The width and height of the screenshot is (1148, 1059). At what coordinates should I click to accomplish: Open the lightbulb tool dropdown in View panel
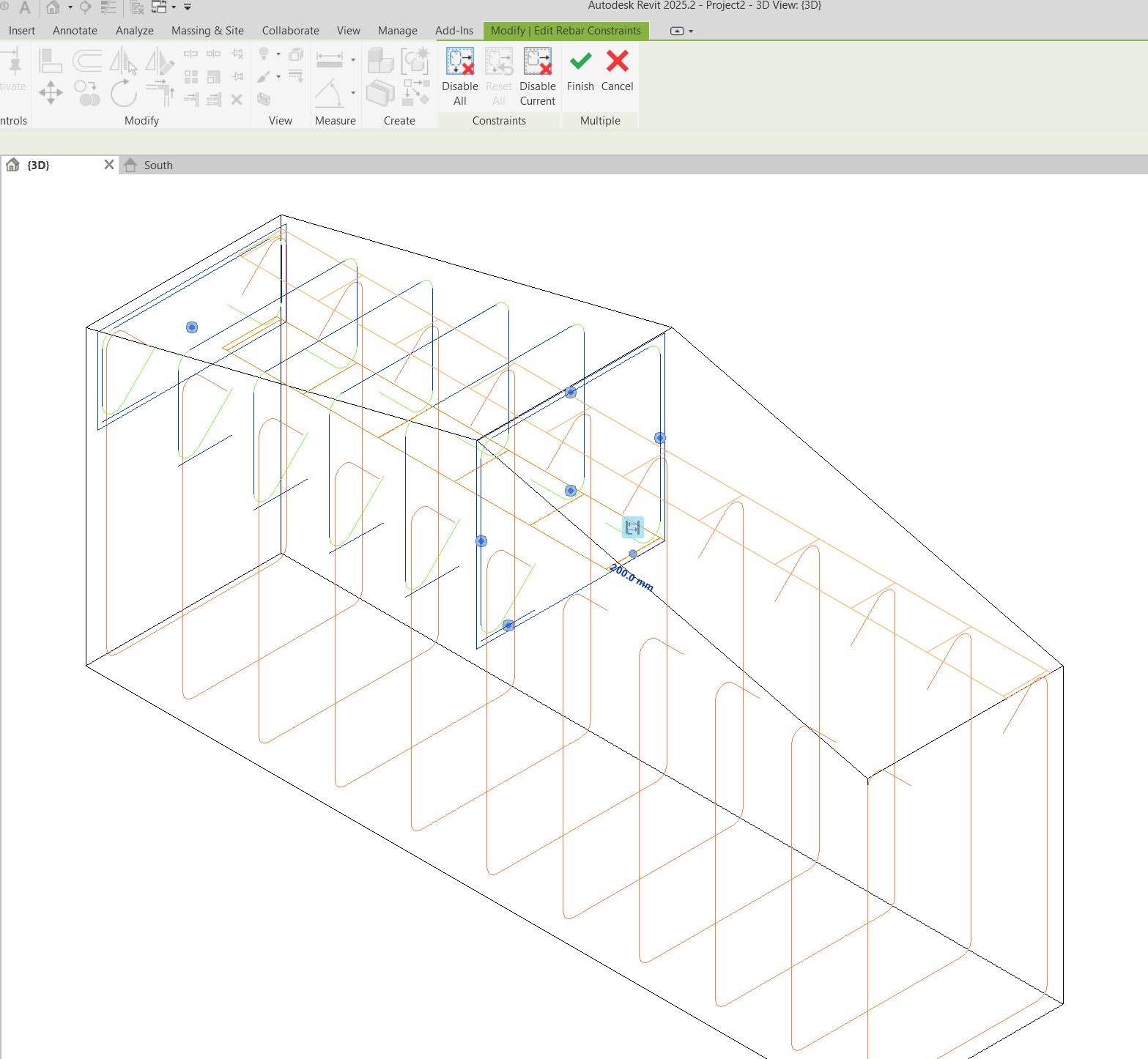(278, 54)
